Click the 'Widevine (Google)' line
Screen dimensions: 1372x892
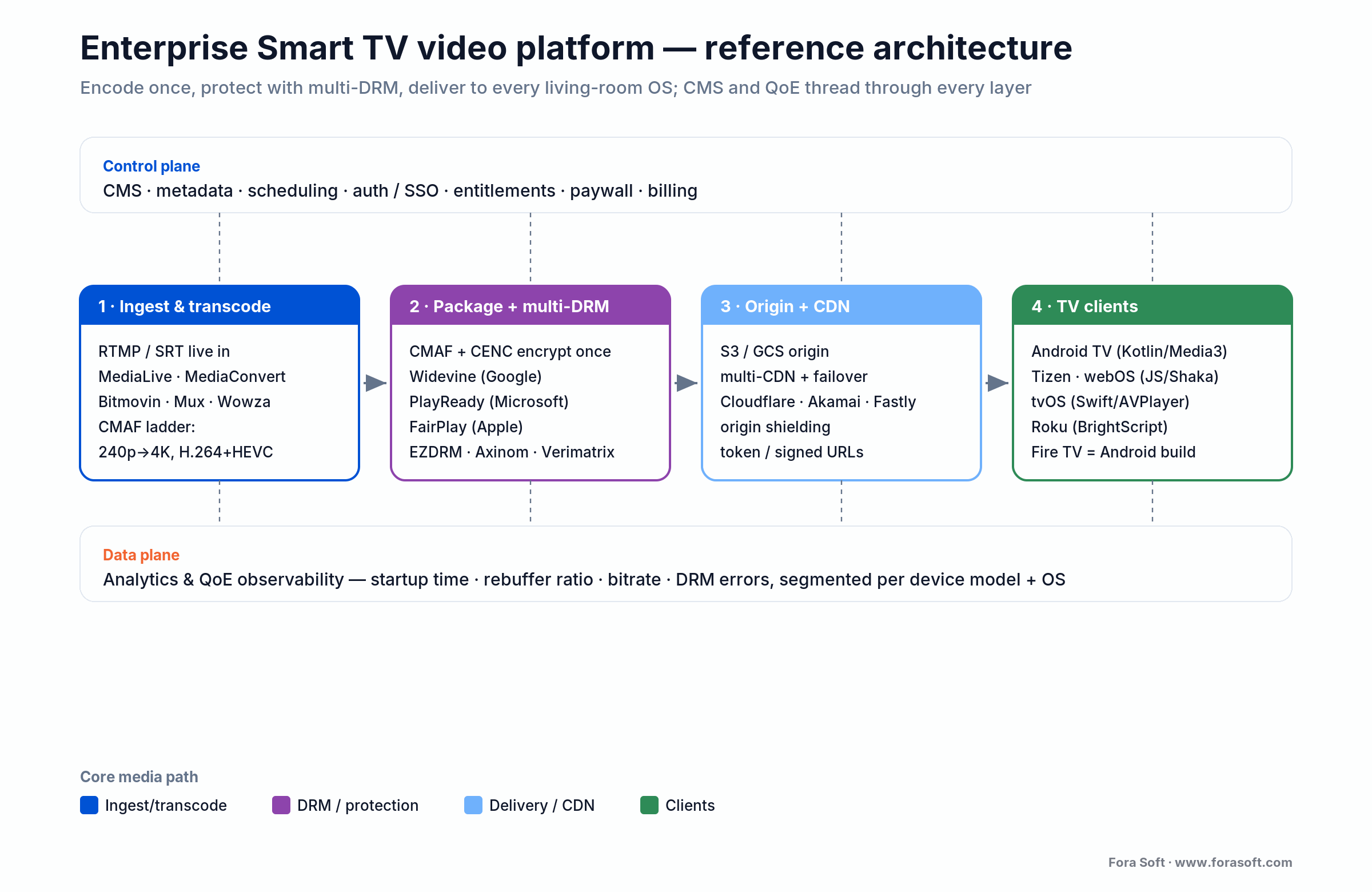[x=476, y=376]
